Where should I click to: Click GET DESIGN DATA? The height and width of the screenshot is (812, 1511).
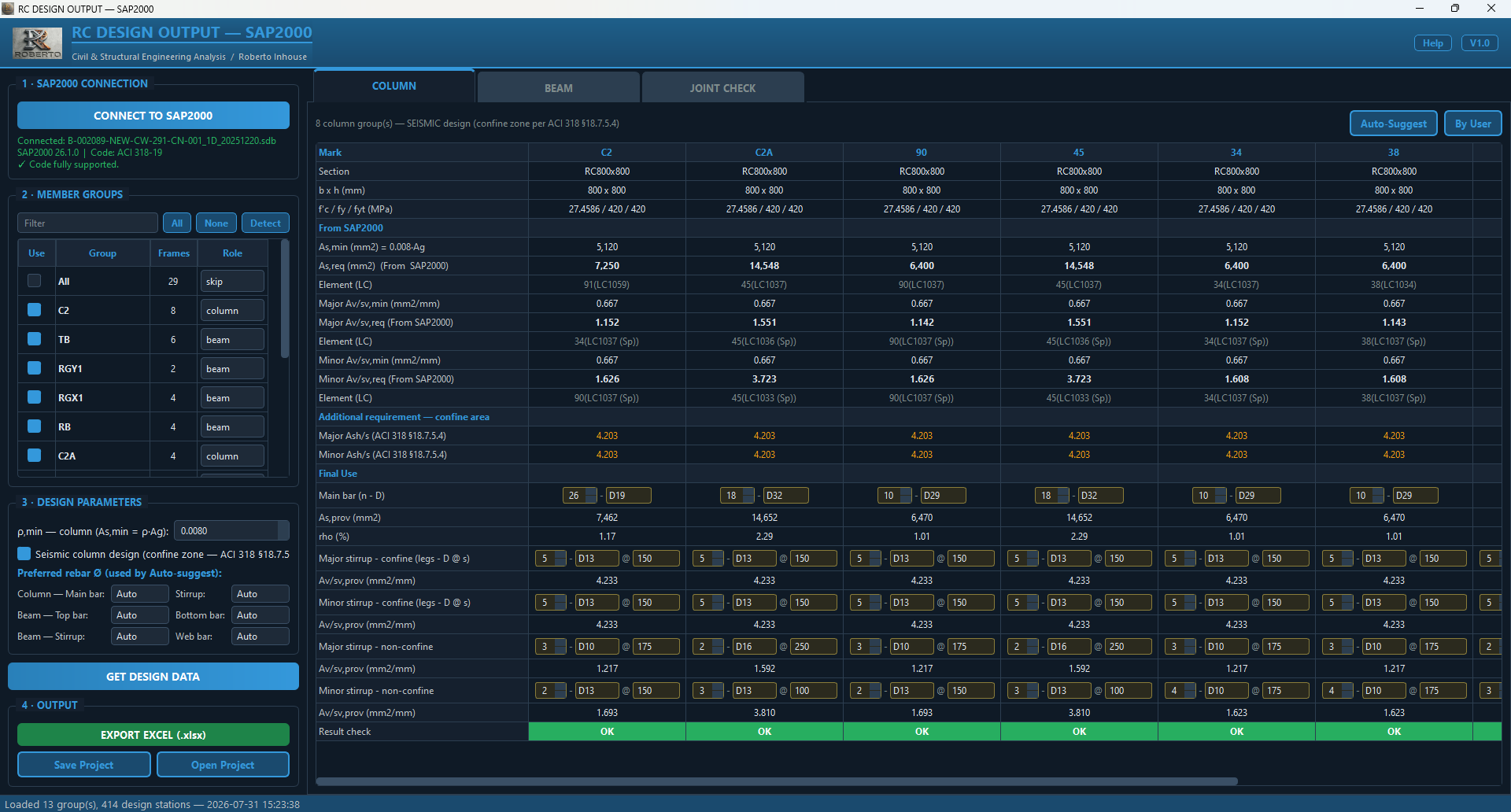coord(153,677)
